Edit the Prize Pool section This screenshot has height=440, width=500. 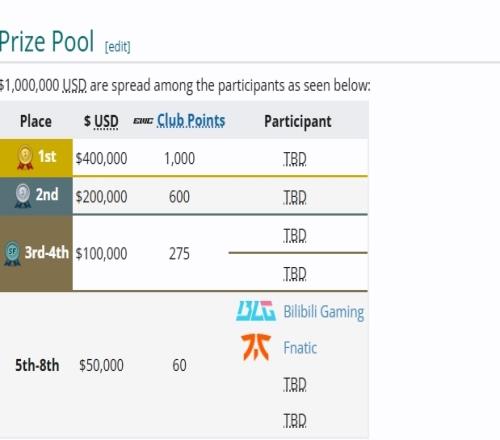click(x=118, y=47)
